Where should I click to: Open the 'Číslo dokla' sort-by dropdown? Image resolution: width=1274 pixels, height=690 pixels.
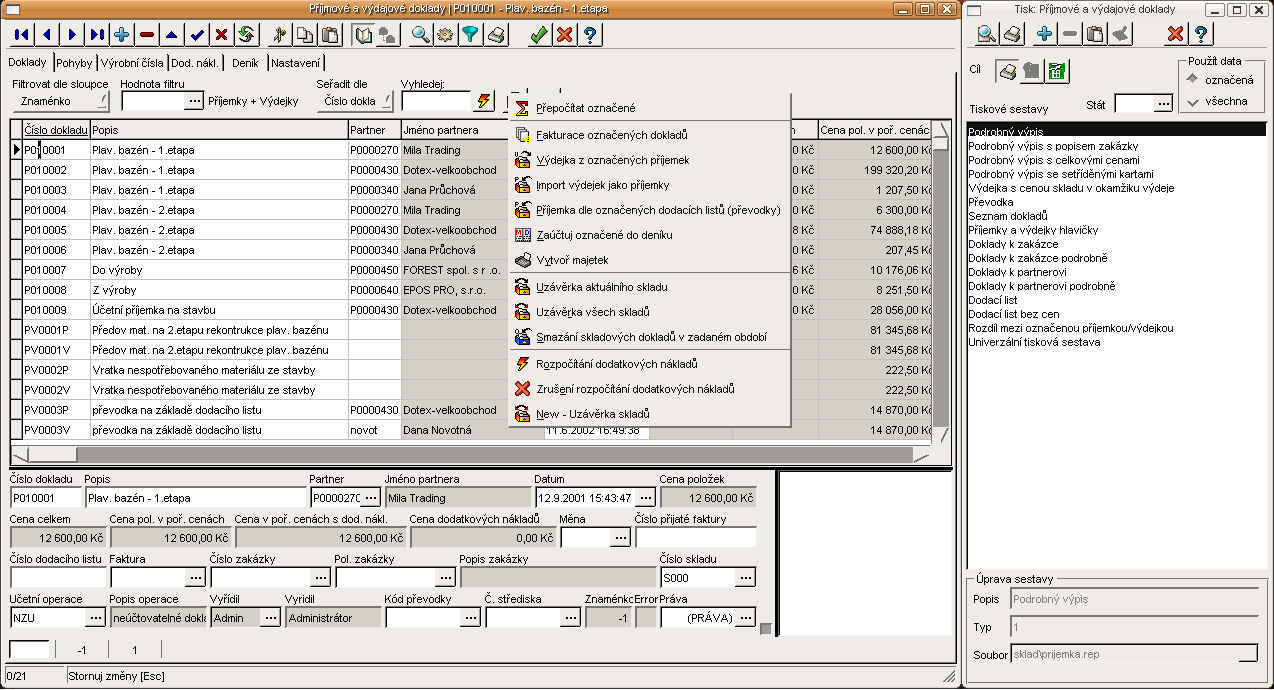[x=354, y=101]
